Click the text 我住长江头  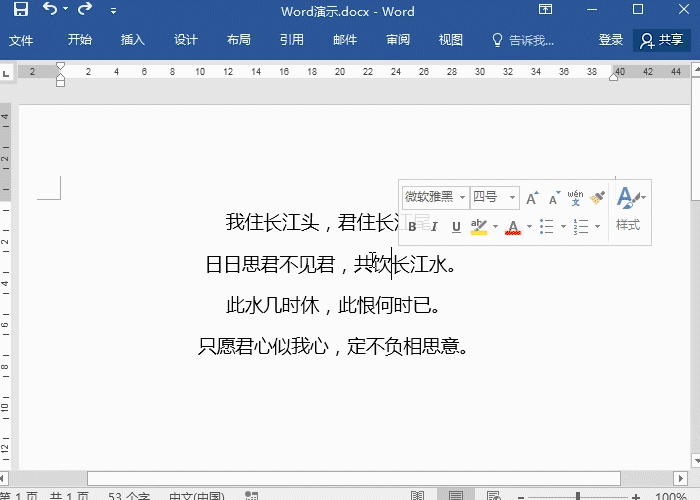[x=272, y=222]
